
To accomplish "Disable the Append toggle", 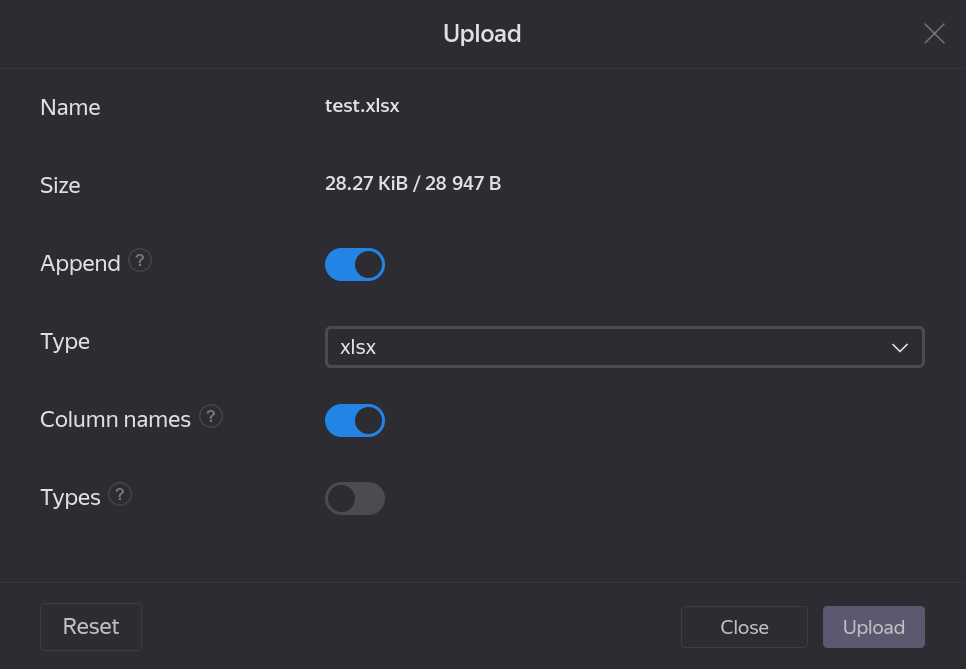I will (355, 265).
